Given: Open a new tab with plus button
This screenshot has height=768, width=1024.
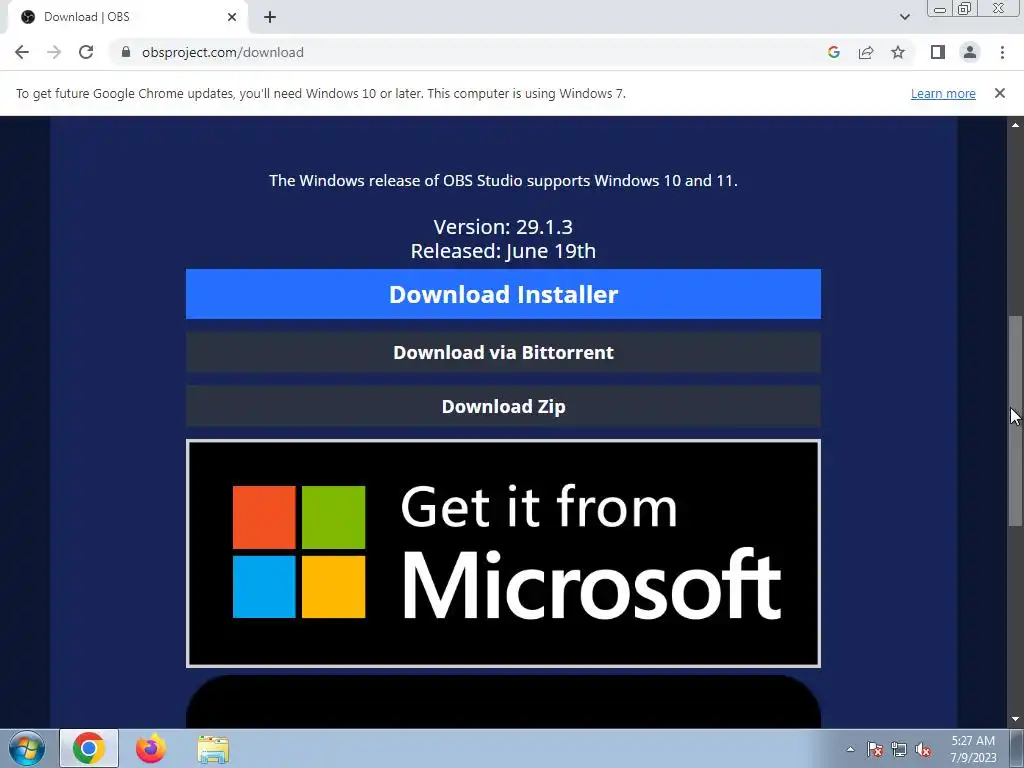Looking at the screenshot, I should tap(270, 17).
